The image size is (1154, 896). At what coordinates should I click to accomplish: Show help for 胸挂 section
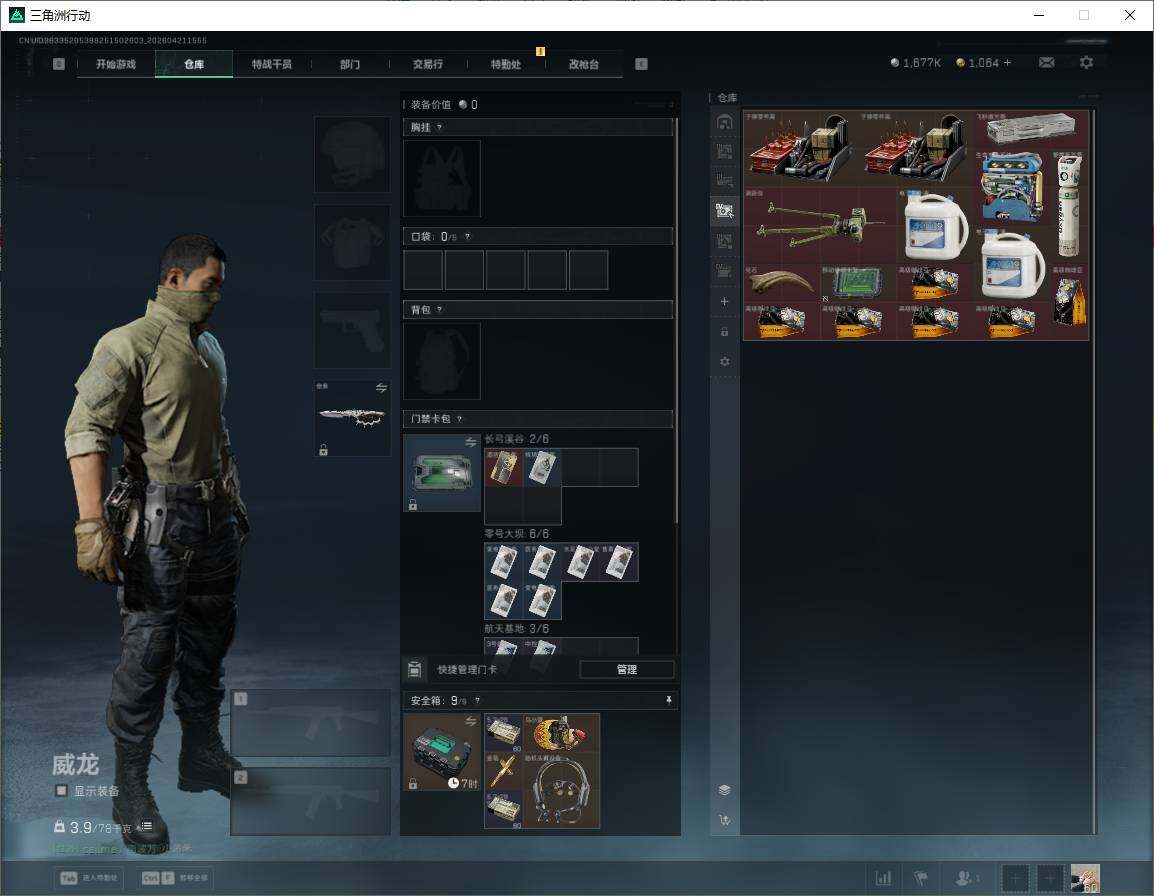(x=439, y=127)
